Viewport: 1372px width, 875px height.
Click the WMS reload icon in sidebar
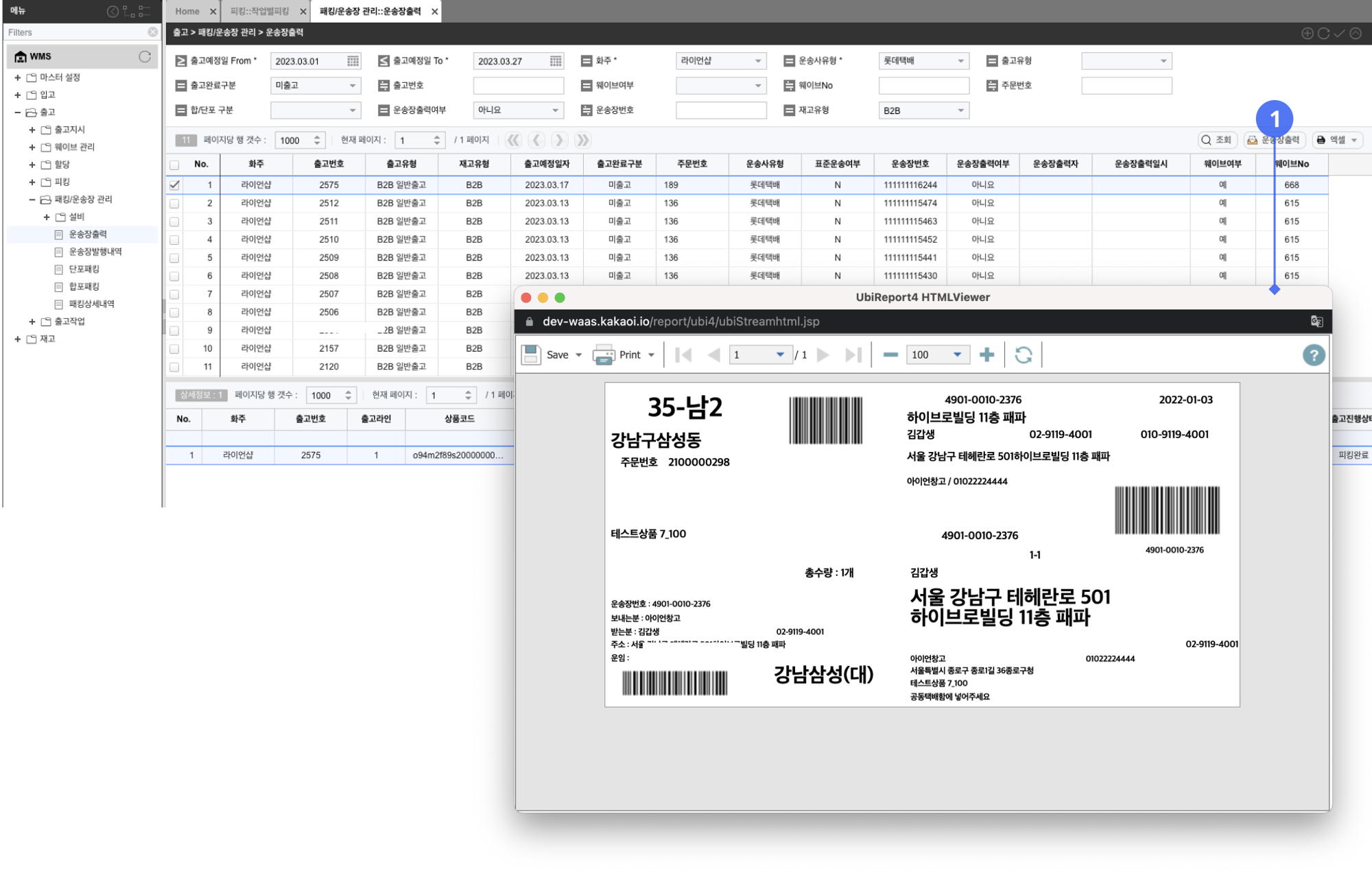(145, 56)
